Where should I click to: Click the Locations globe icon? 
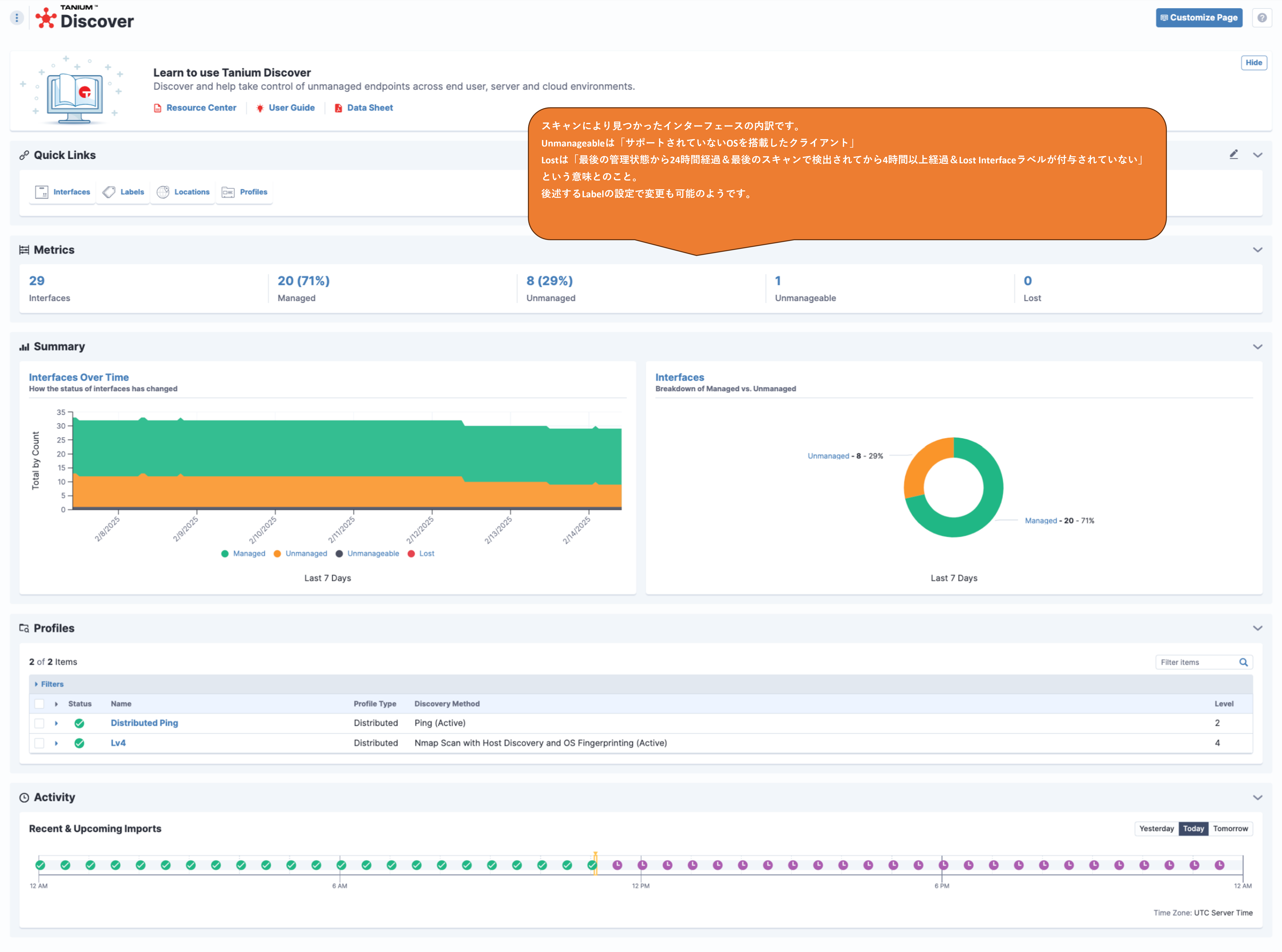tap(163, 192)
